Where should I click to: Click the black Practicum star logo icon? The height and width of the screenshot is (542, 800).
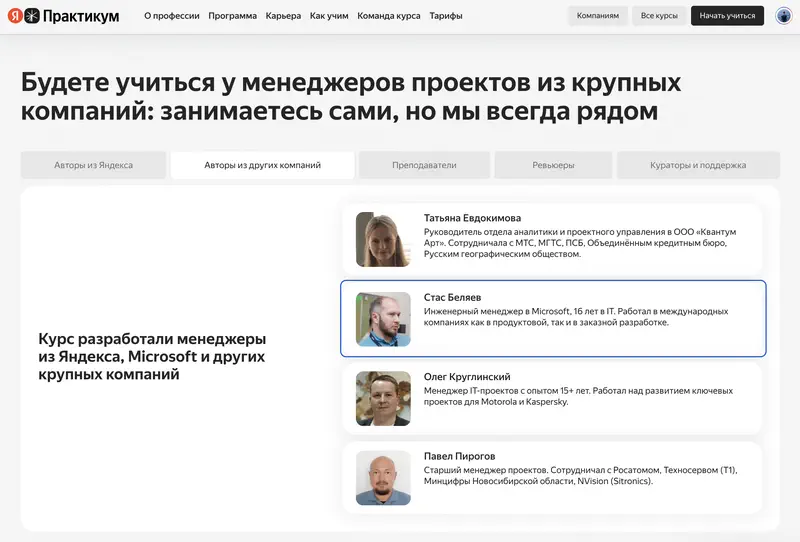click(32, 16)
